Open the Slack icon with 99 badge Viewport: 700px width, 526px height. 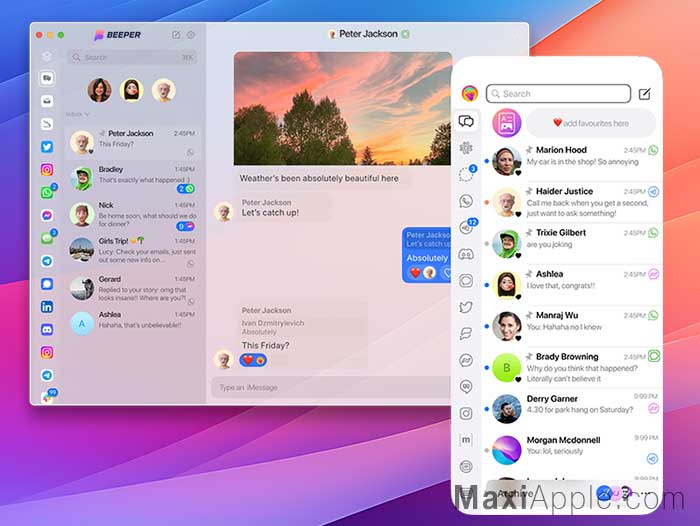(47, 397)
